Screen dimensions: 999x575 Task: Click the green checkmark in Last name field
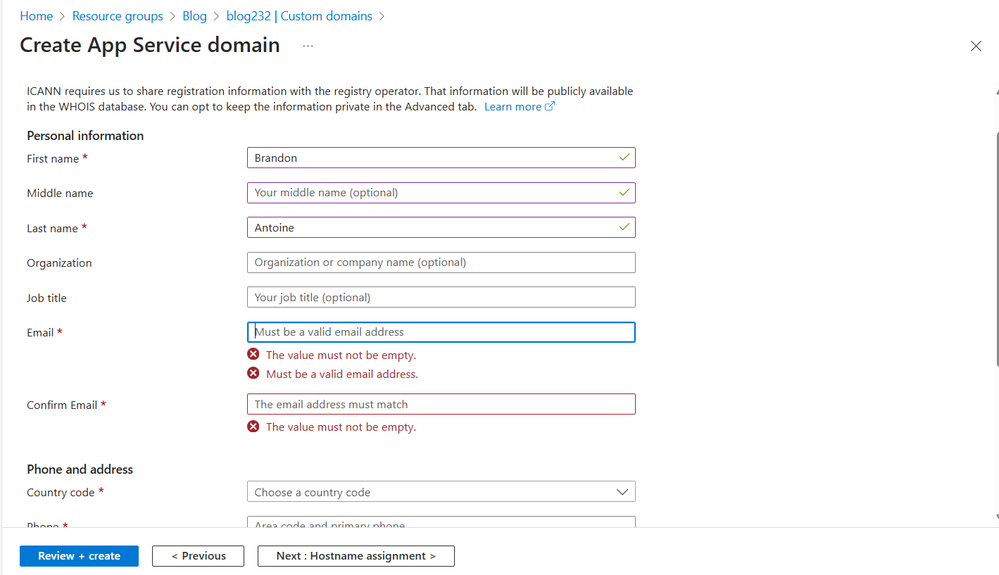coord(624,228)
